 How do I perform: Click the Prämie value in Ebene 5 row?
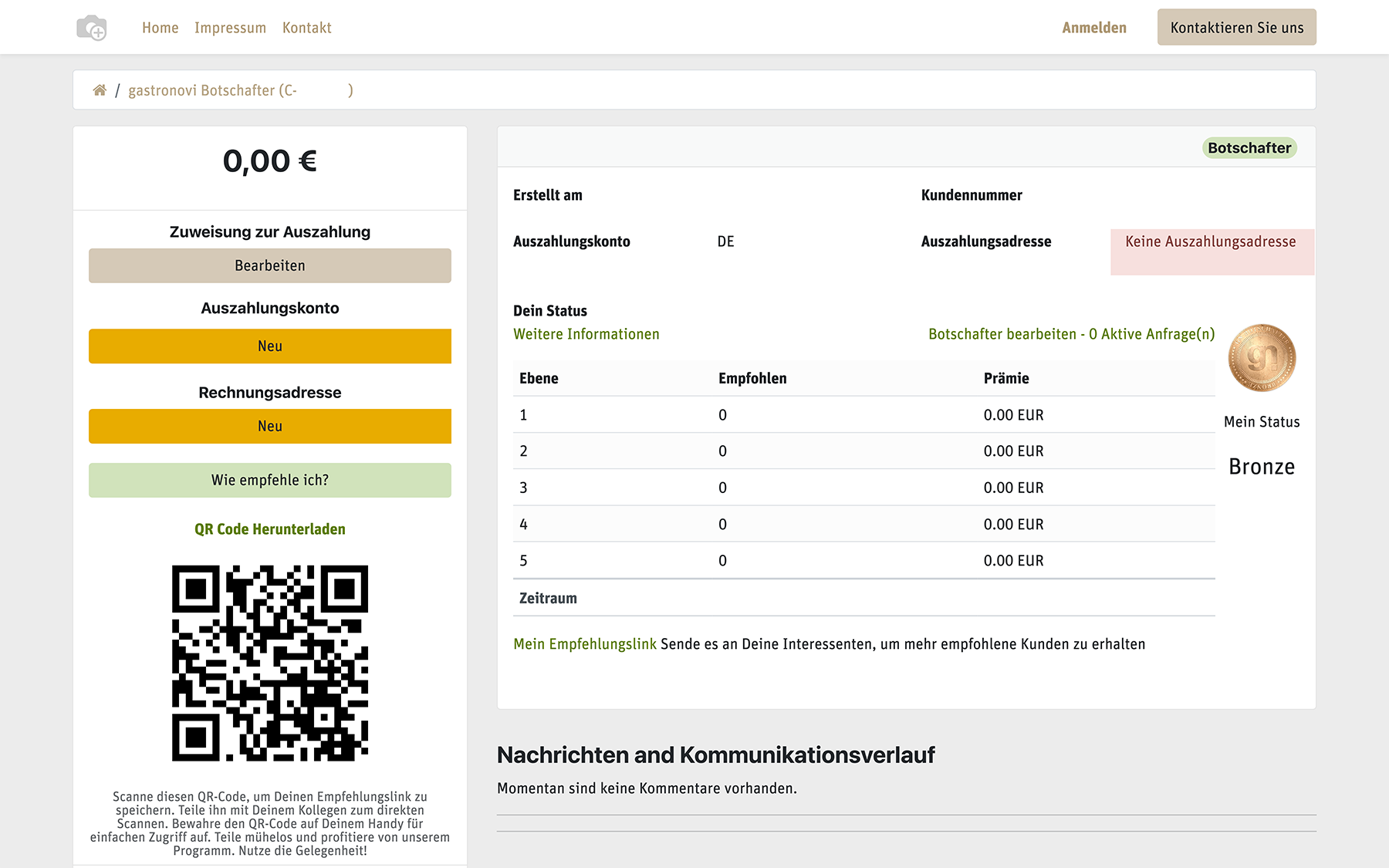click(x=1013, y=561)
